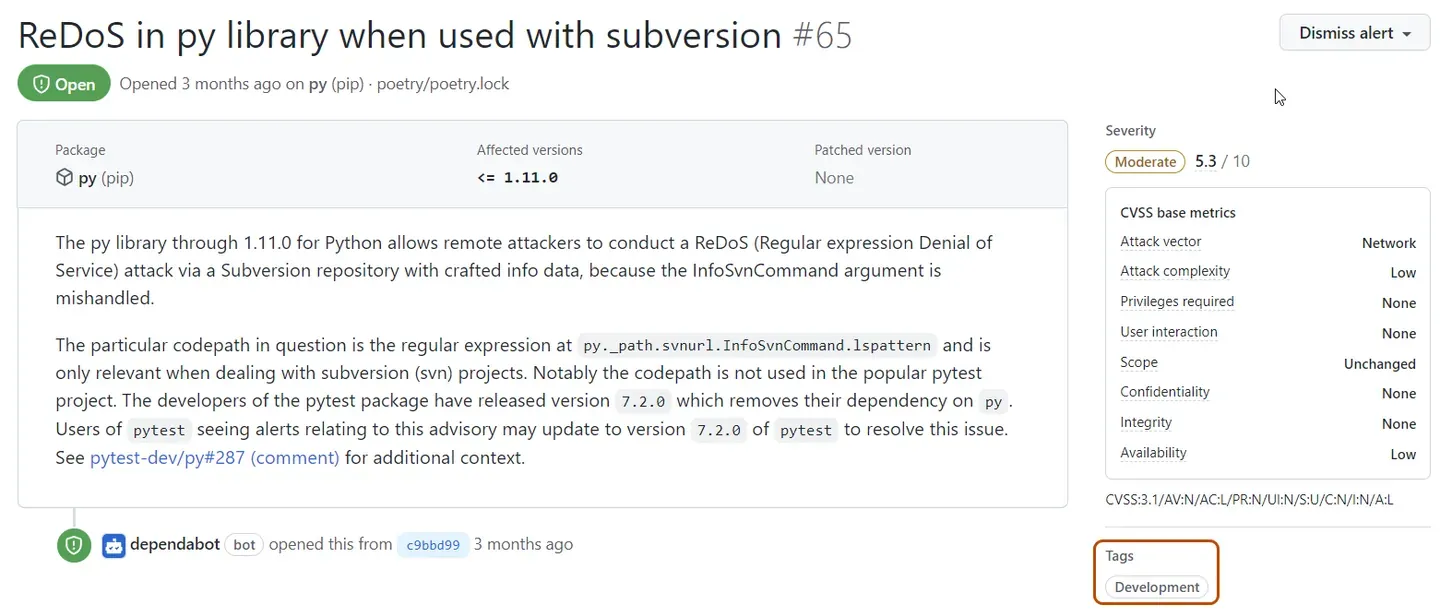1440x615 pixels.
Task: Select the Development tag
Action: (x=1156, y=587)
